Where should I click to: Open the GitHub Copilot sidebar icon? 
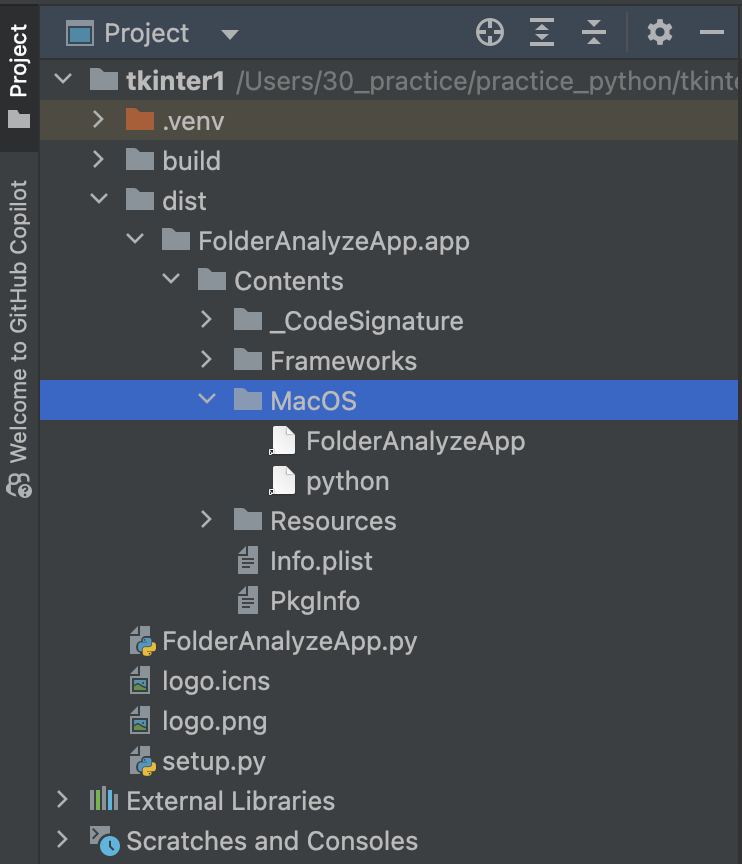[x=18, y=486]
